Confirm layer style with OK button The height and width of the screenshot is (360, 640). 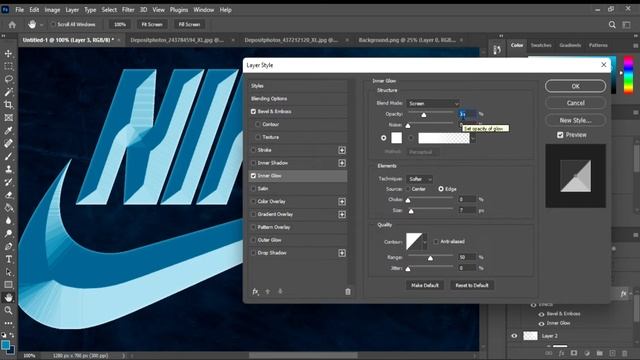pyautogui.click(x=576, y=86)
